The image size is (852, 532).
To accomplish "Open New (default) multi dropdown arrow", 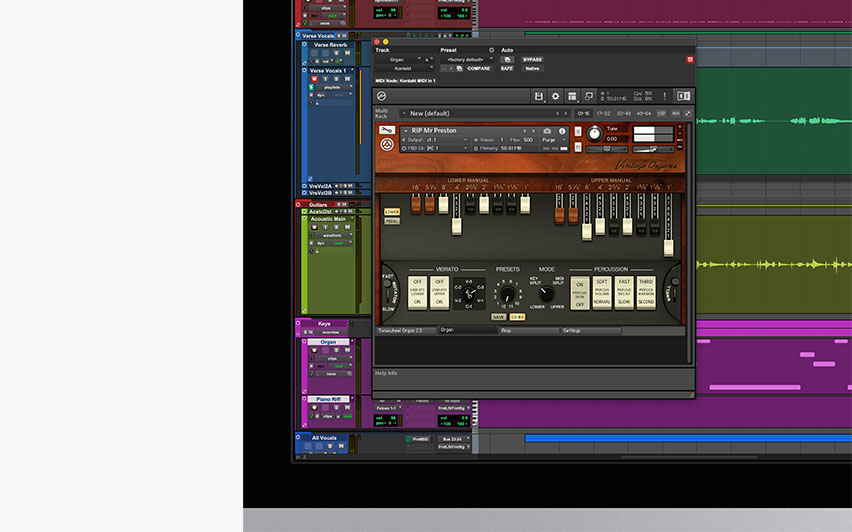I will 404,114.
